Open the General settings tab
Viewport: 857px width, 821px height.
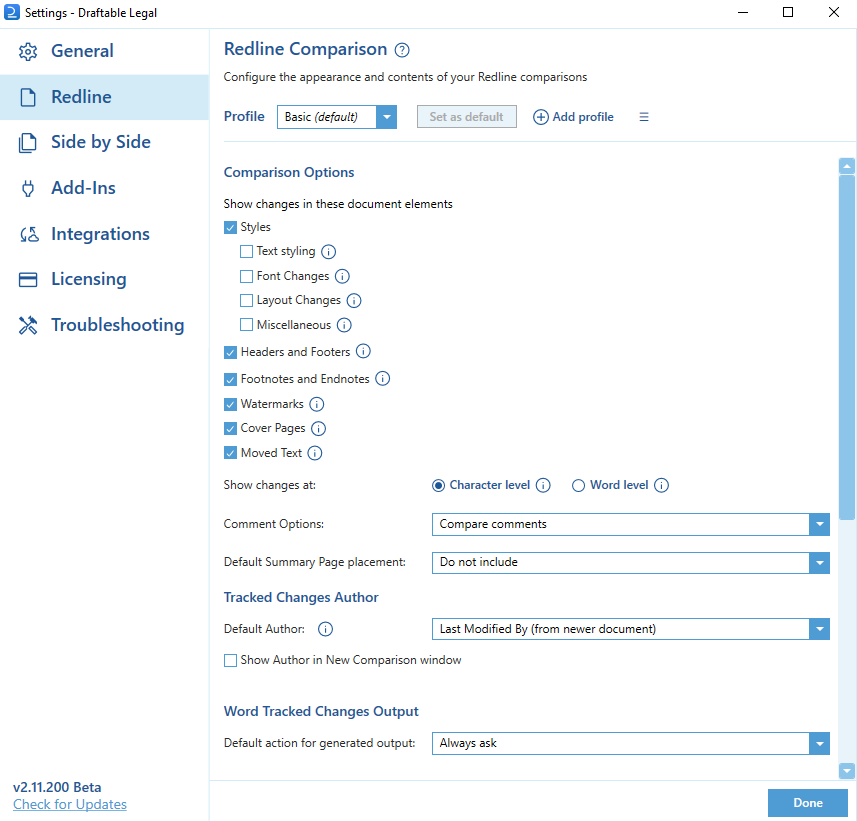pos(104,51)
